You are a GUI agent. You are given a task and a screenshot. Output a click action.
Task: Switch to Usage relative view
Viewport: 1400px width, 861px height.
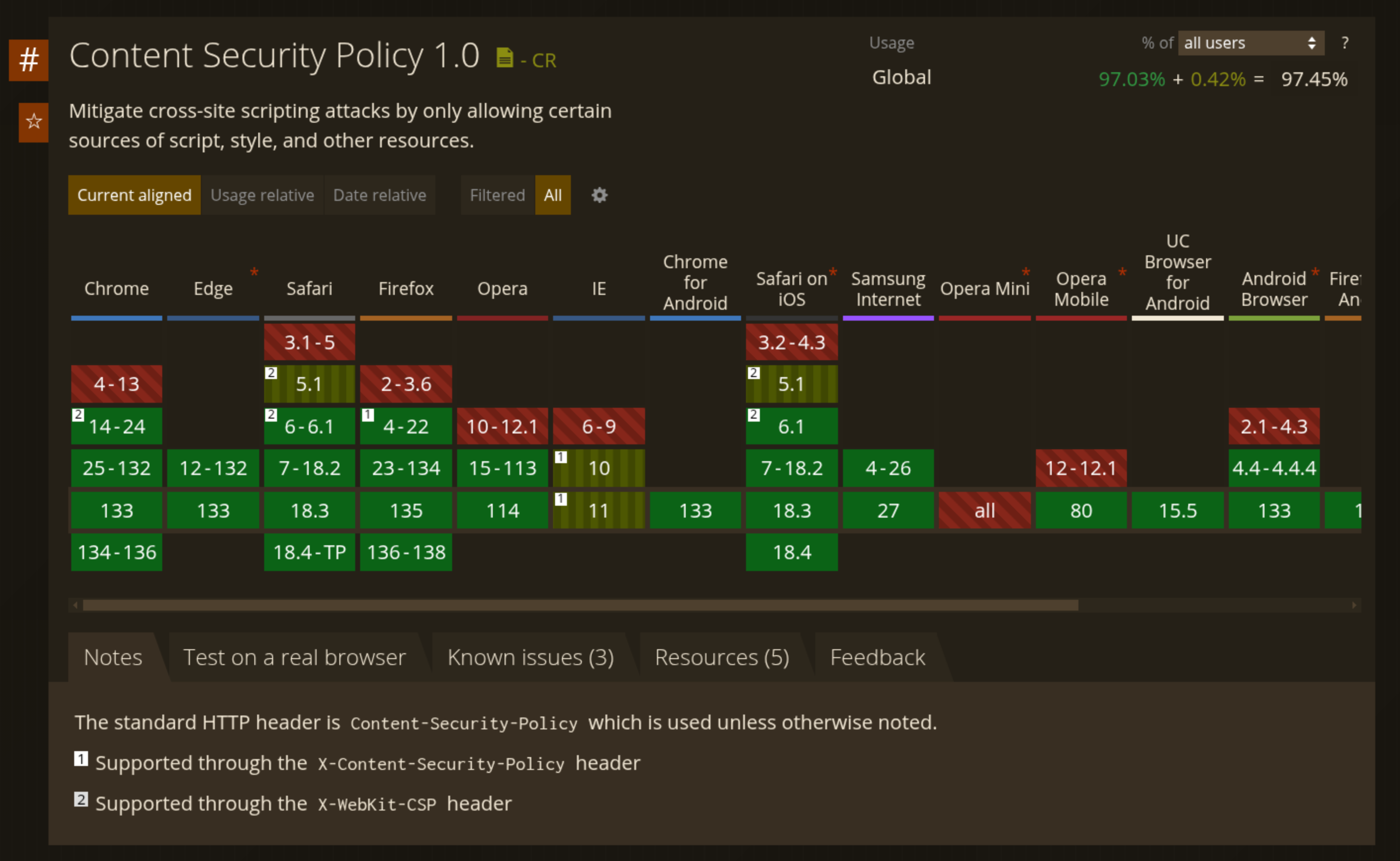262,195
